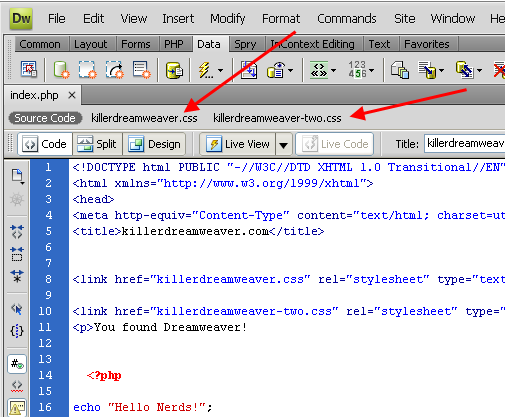Image resolution: width=505 pixels, height=417 pixels.
Task: Switch to the Text insert tab
Action: click(x=379, y=44)
